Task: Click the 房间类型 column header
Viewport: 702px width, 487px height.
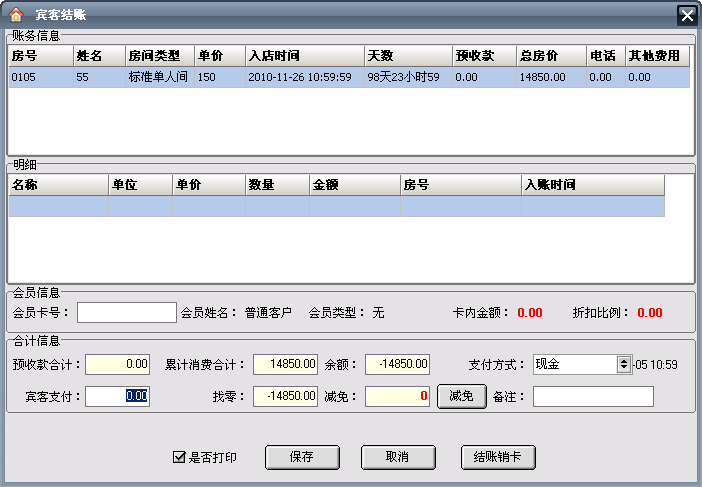Action: 160,56
